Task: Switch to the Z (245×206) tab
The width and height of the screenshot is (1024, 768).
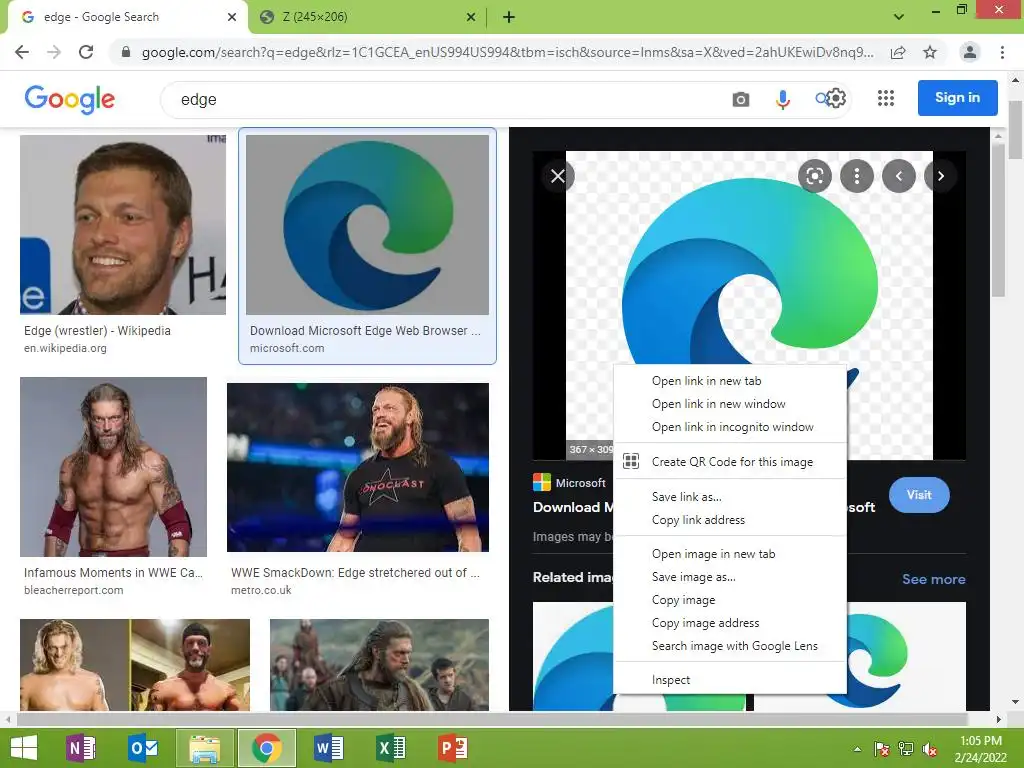Action: click(x=367, y=17)
